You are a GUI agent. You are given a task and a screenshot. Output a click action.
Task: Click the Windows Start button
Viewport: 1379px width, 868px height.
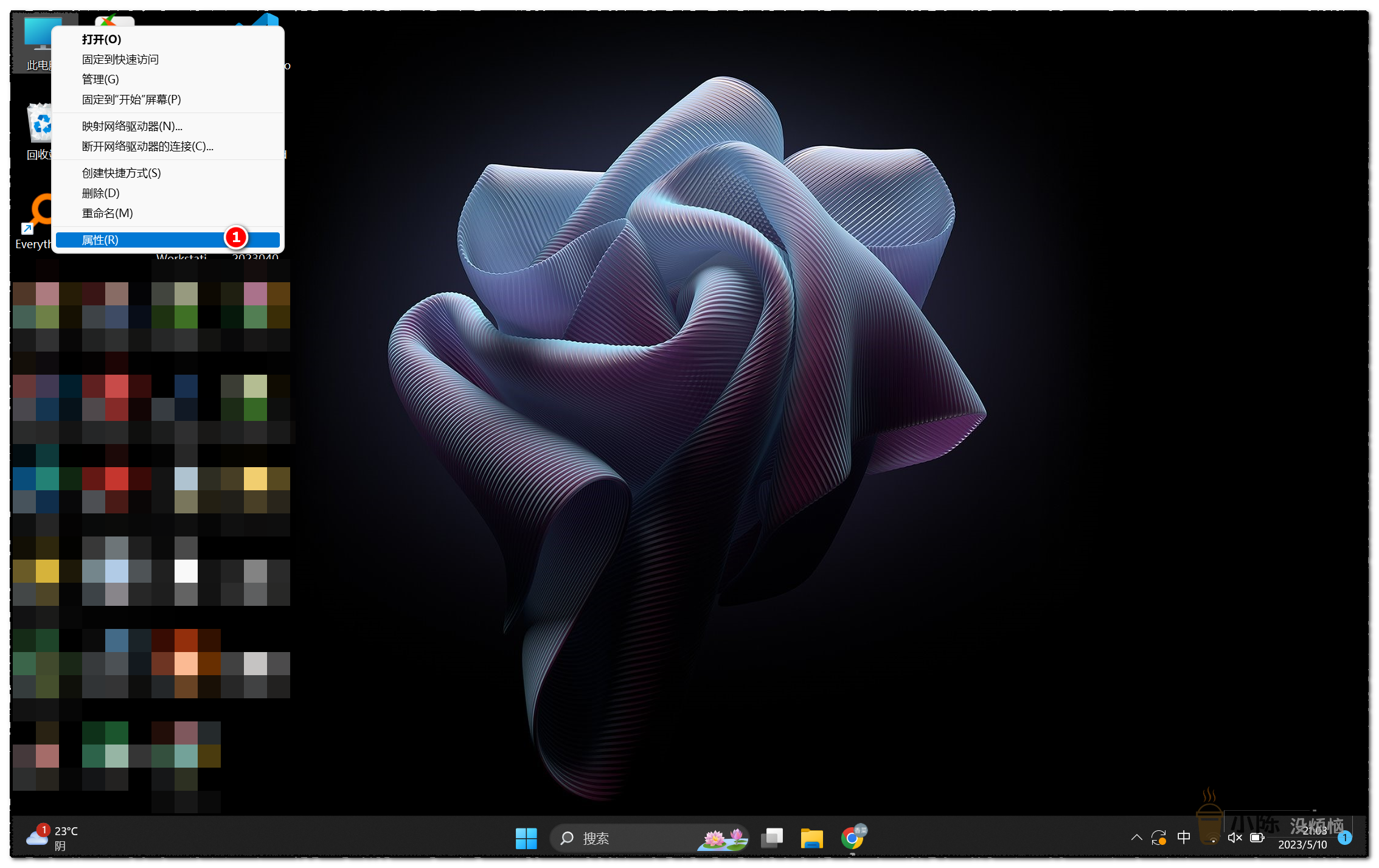coord(526,838)
